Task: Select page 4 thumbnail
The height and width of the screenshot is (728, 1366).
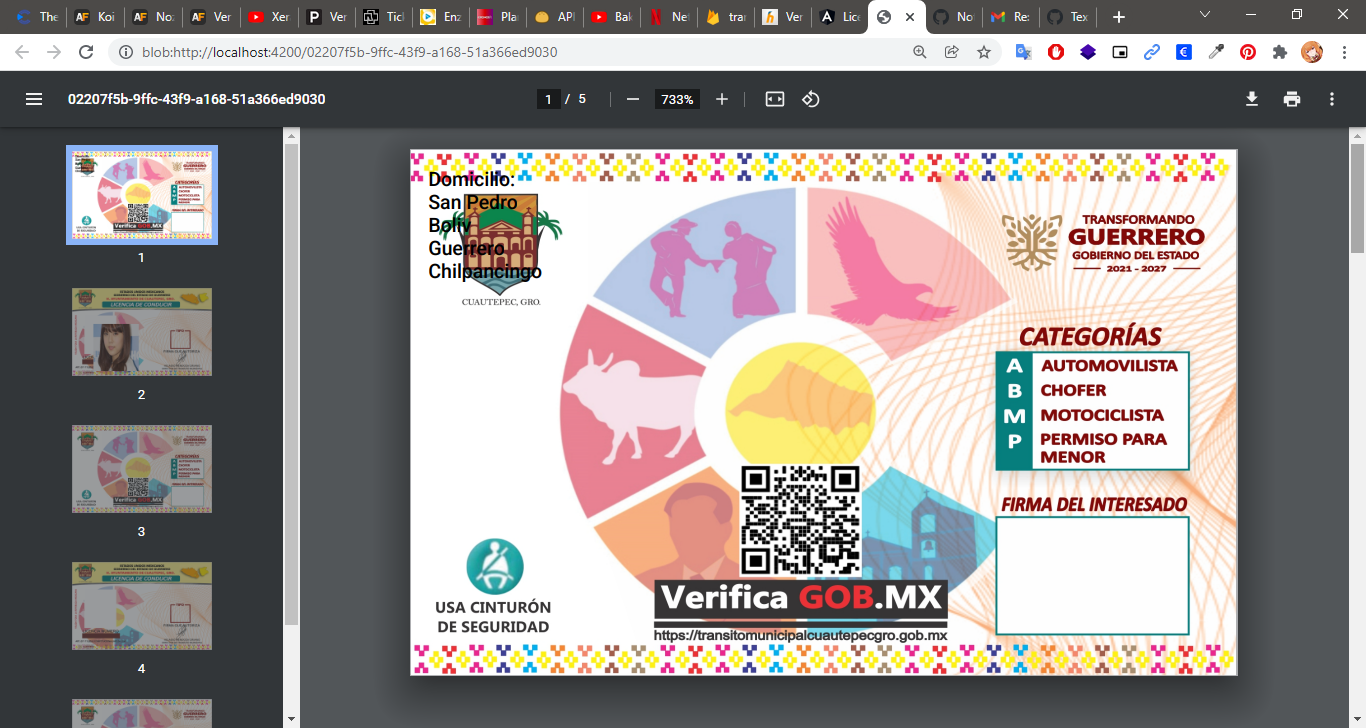Action: tap(142, 606)
